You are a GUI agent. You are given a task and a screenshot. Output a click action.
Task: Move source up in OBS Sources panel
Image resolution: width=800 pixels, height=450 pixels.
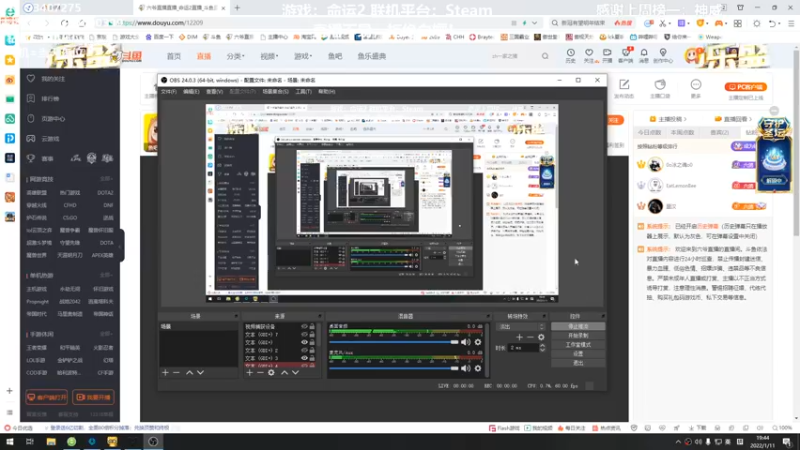pos(284,373)
